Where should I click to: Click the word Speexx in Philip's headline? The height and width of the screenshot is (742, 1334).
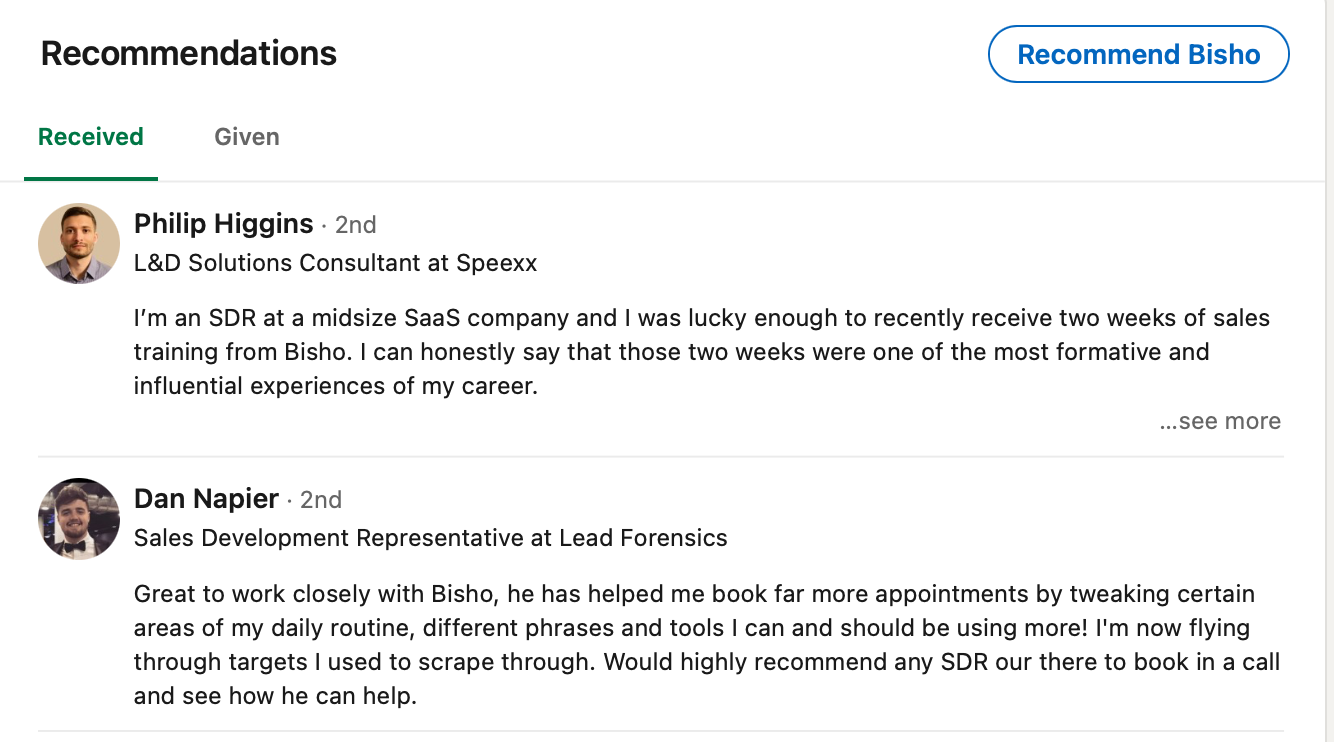[497, 263]
